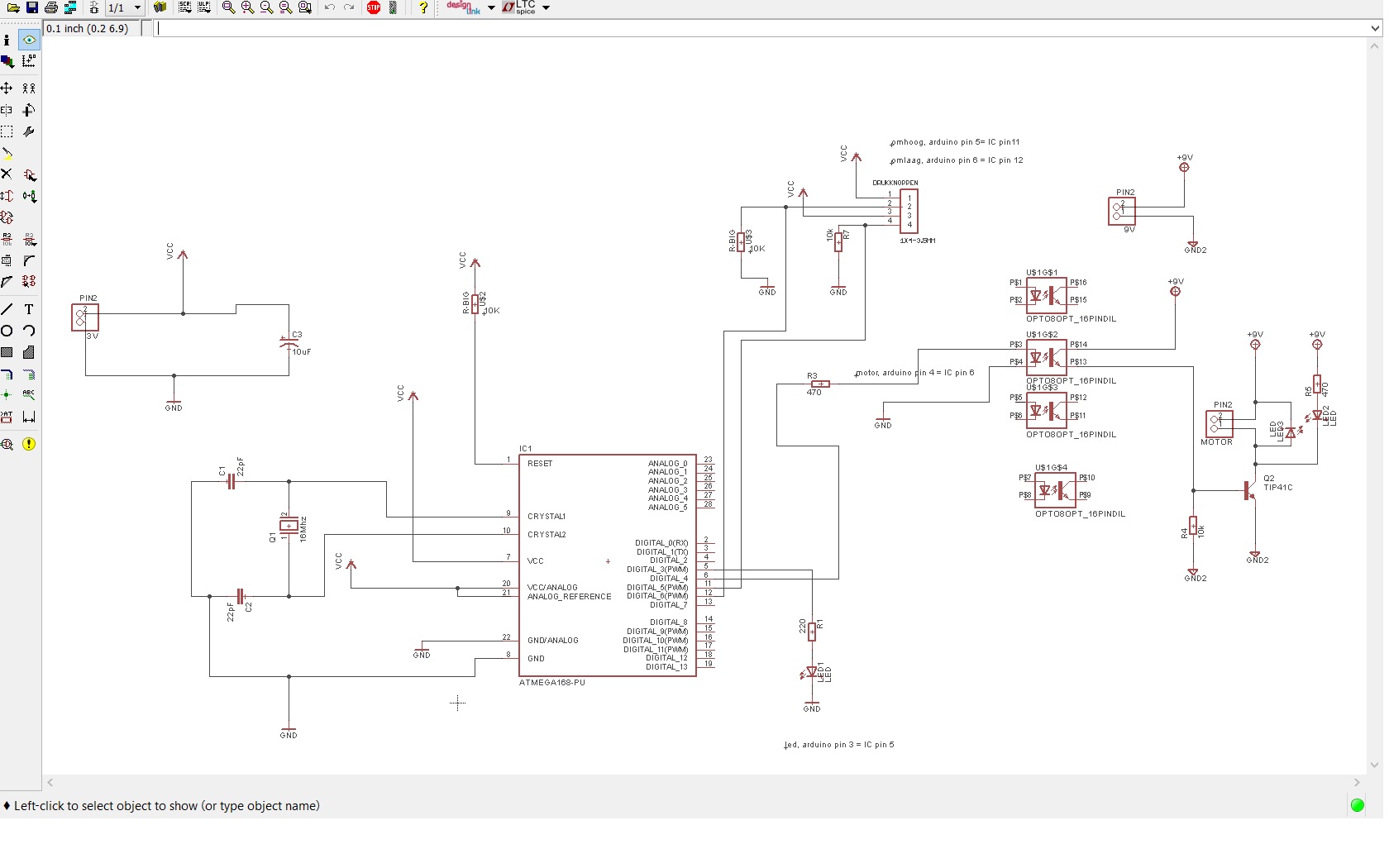Select the Paste tool
1389x868 pixels.
coord(7,154)
